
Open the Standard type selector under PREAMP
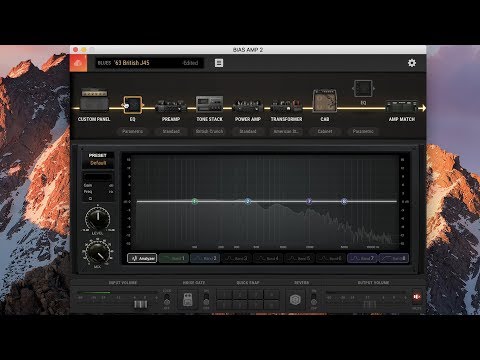(171, 131)
